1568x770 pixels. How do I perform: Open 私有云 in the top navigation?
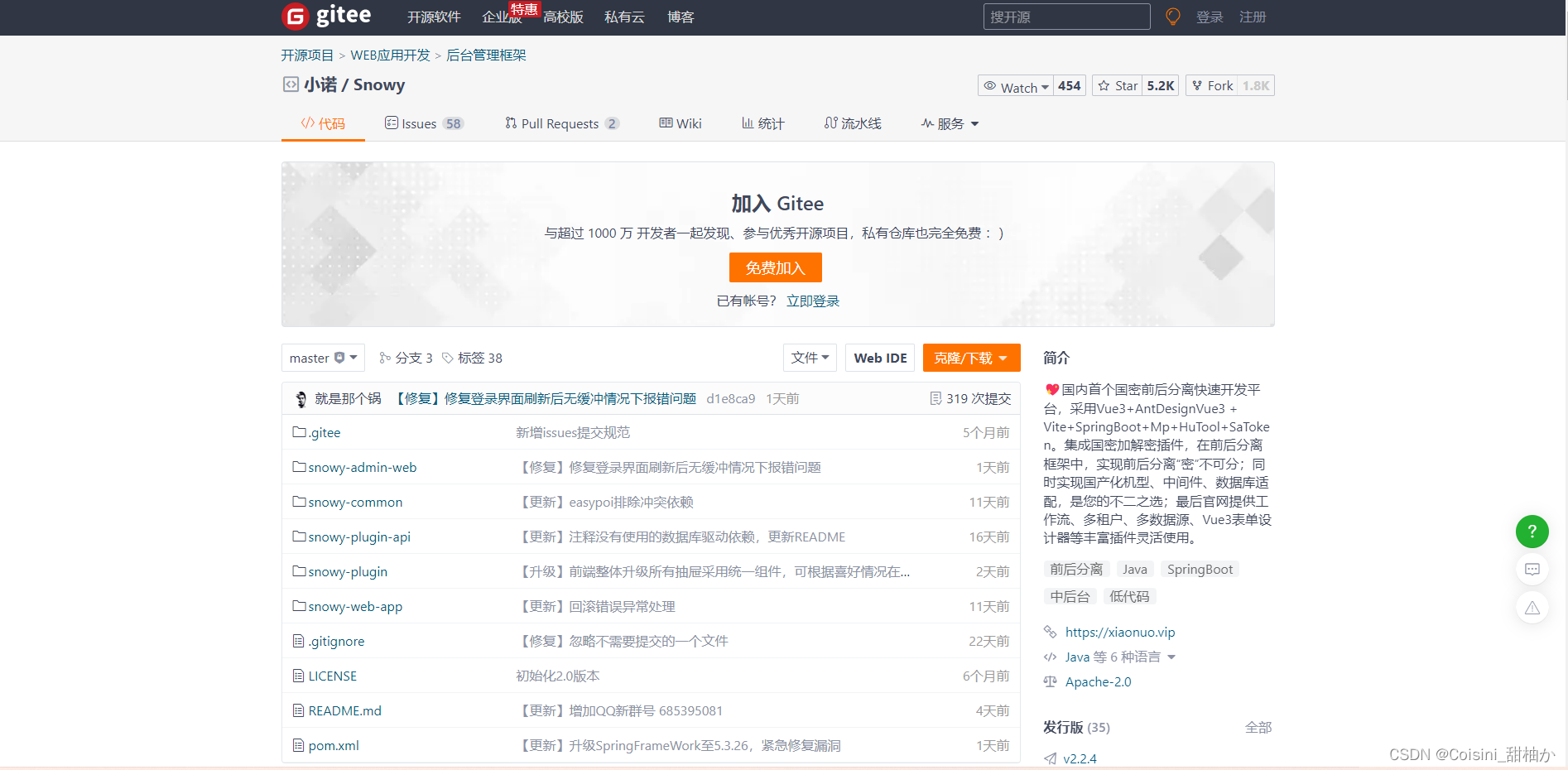[x=624, y=17]
